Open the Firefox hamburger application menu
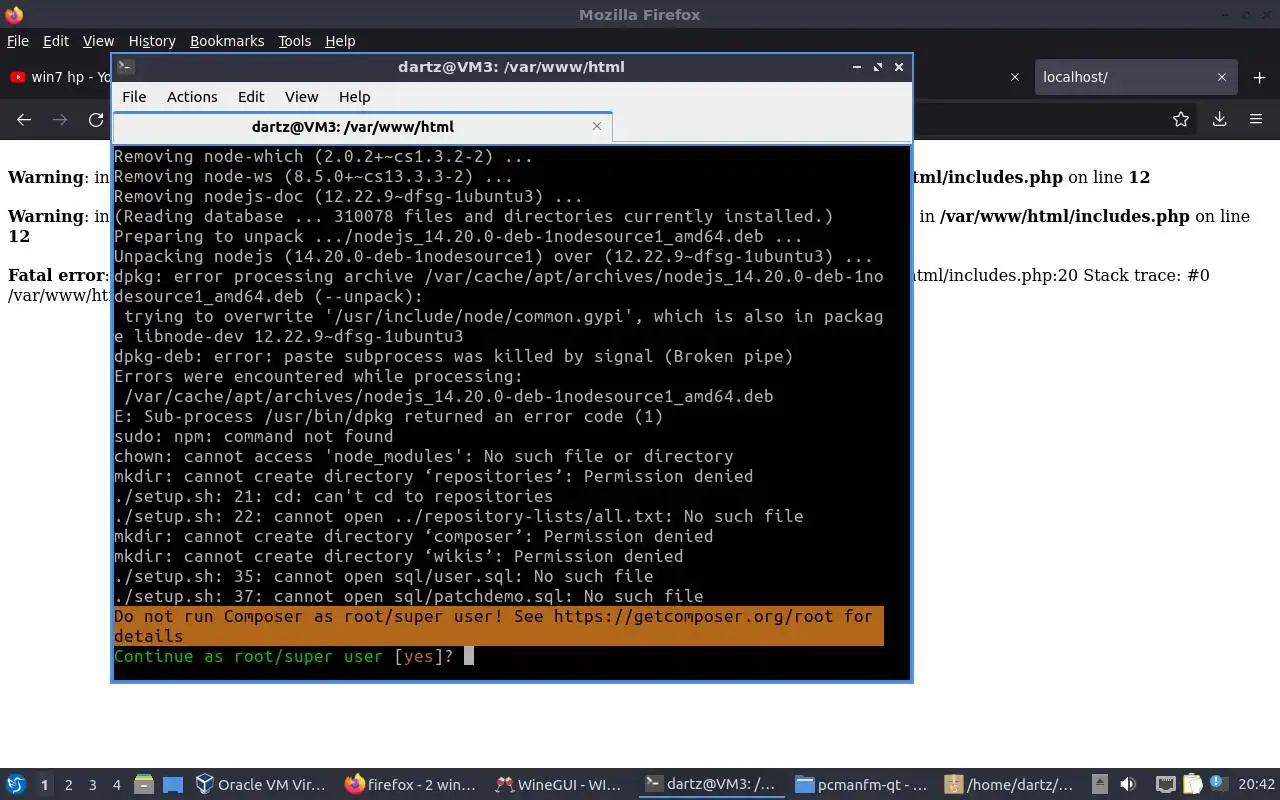The width and height of the screenshot is (1280, 800). tap(1256, 119)
